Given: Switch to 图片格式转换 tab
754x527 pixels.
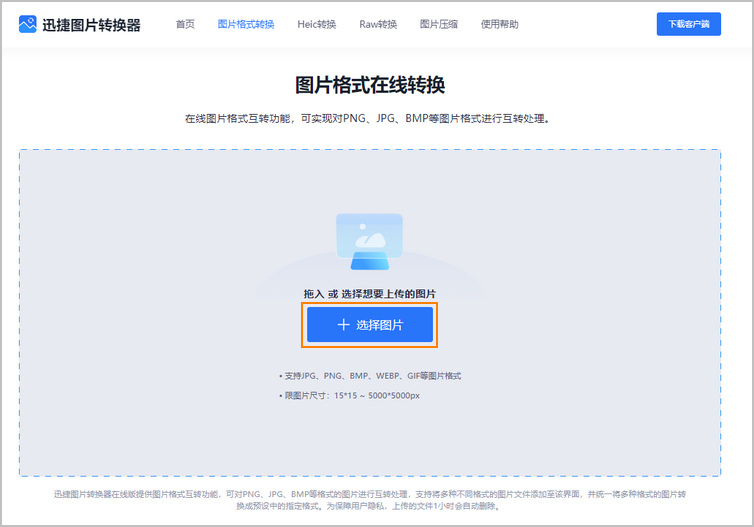Looking at the screenshot, I should 246,24.
